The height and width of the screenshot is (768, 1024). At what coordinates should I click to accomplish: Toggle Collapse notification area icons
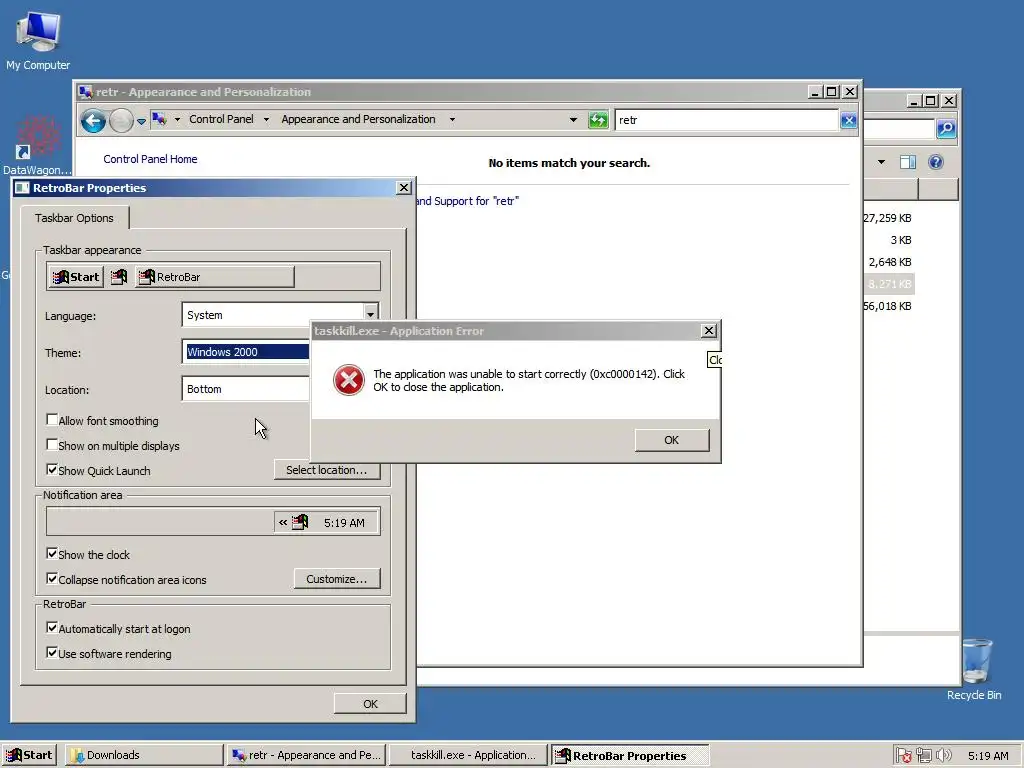(x=52, y=579)
